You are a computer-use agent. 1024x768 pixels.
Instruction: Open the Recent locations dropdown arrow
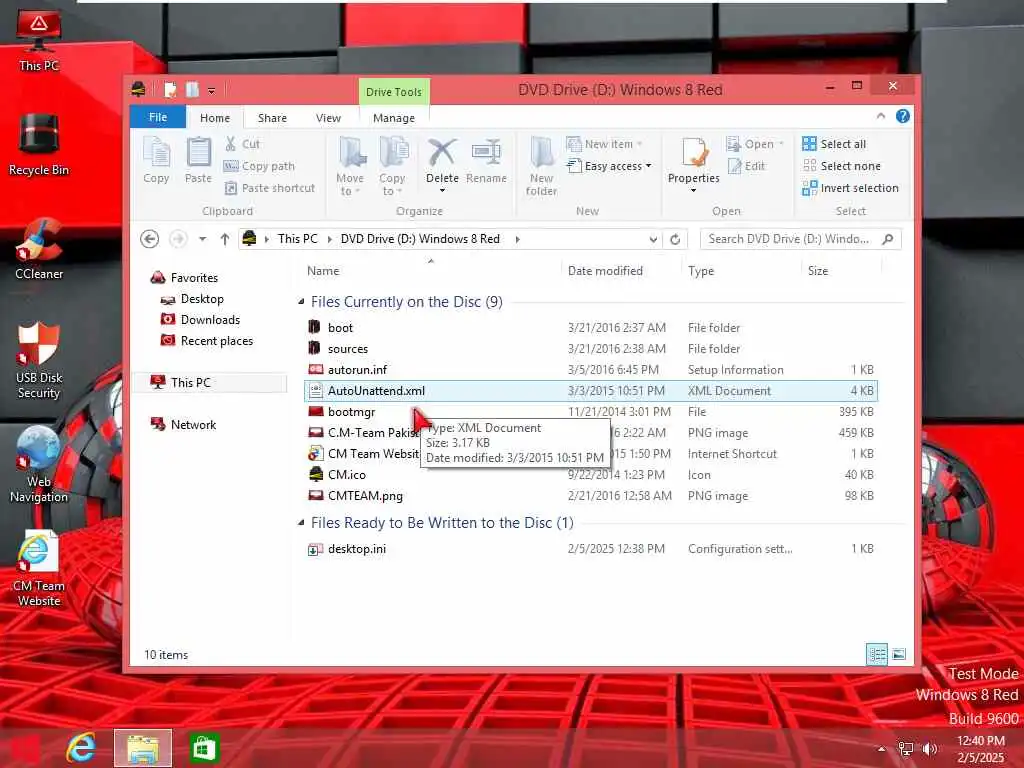point(202,239)
